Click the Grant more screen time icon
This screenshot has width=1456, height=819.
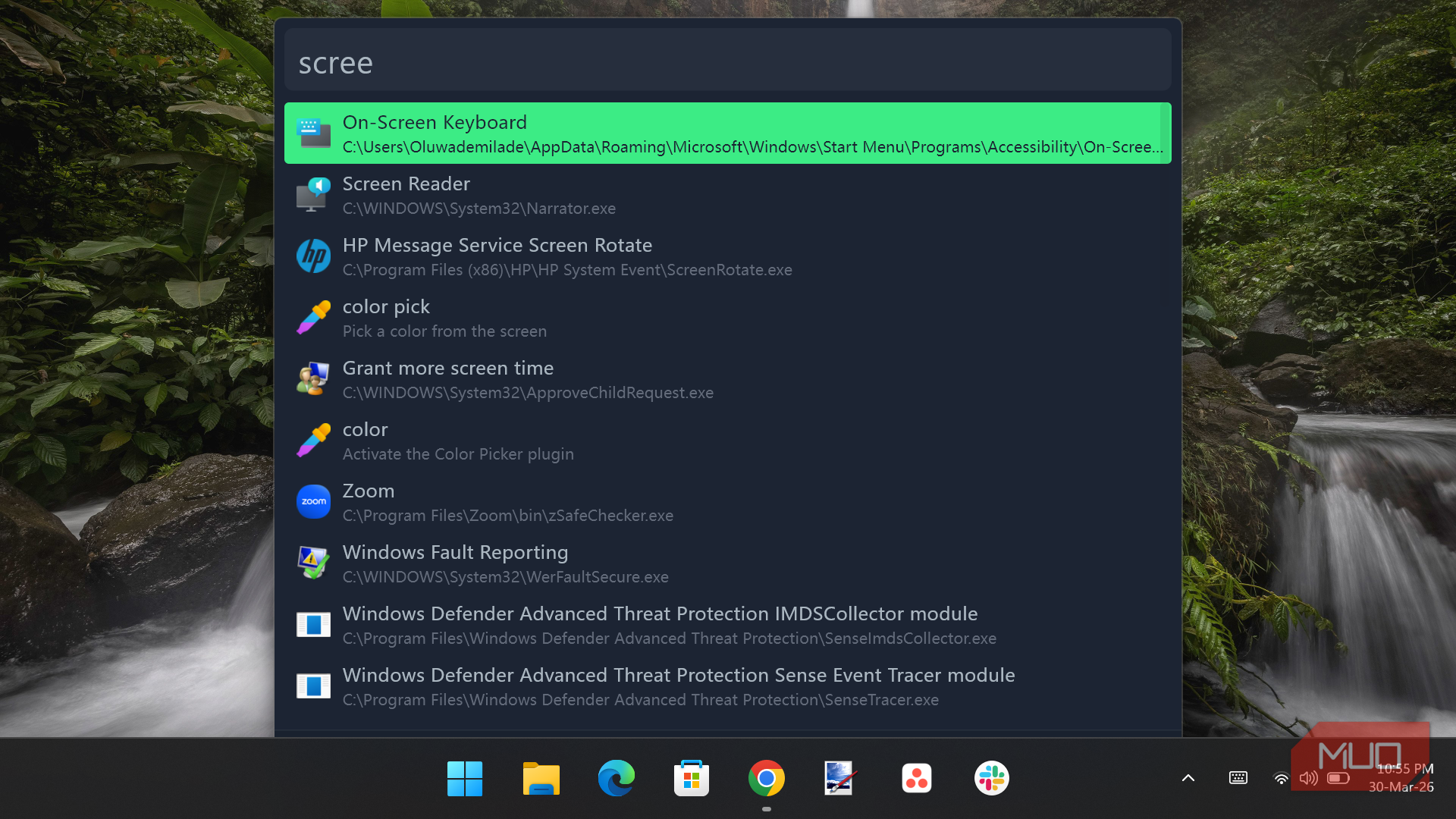point(313,379)
